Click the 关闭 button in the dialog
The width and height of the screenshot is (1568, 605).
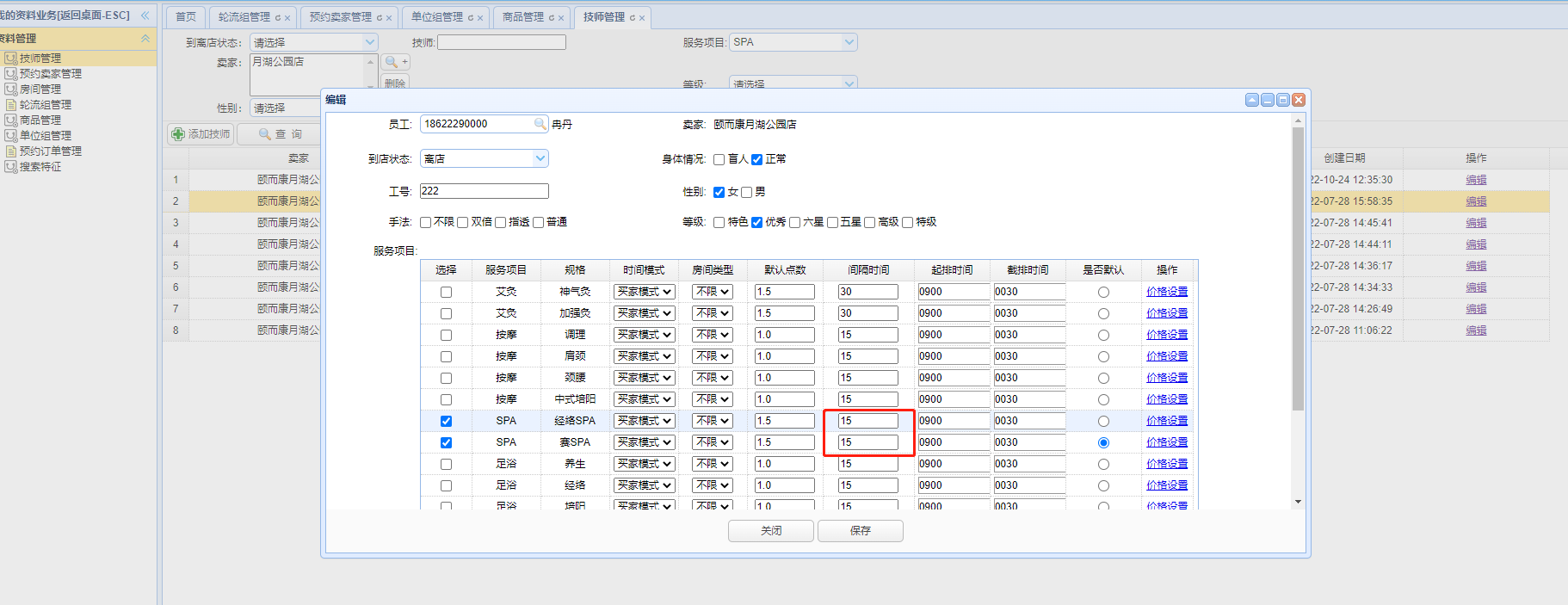tap(771, 531)
